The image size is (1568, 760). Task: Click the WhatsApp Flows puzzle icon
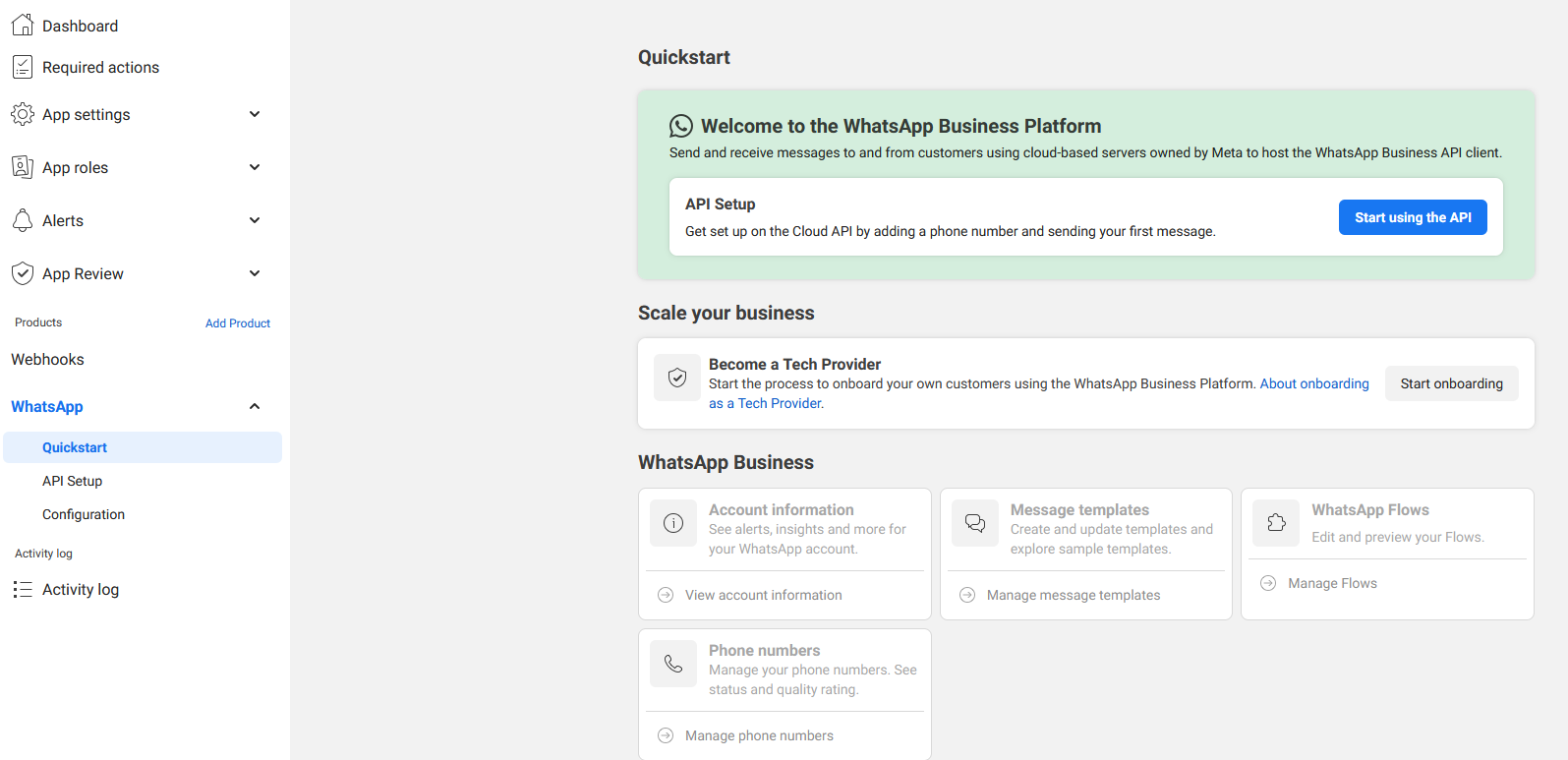click(x=1276, y=523)
